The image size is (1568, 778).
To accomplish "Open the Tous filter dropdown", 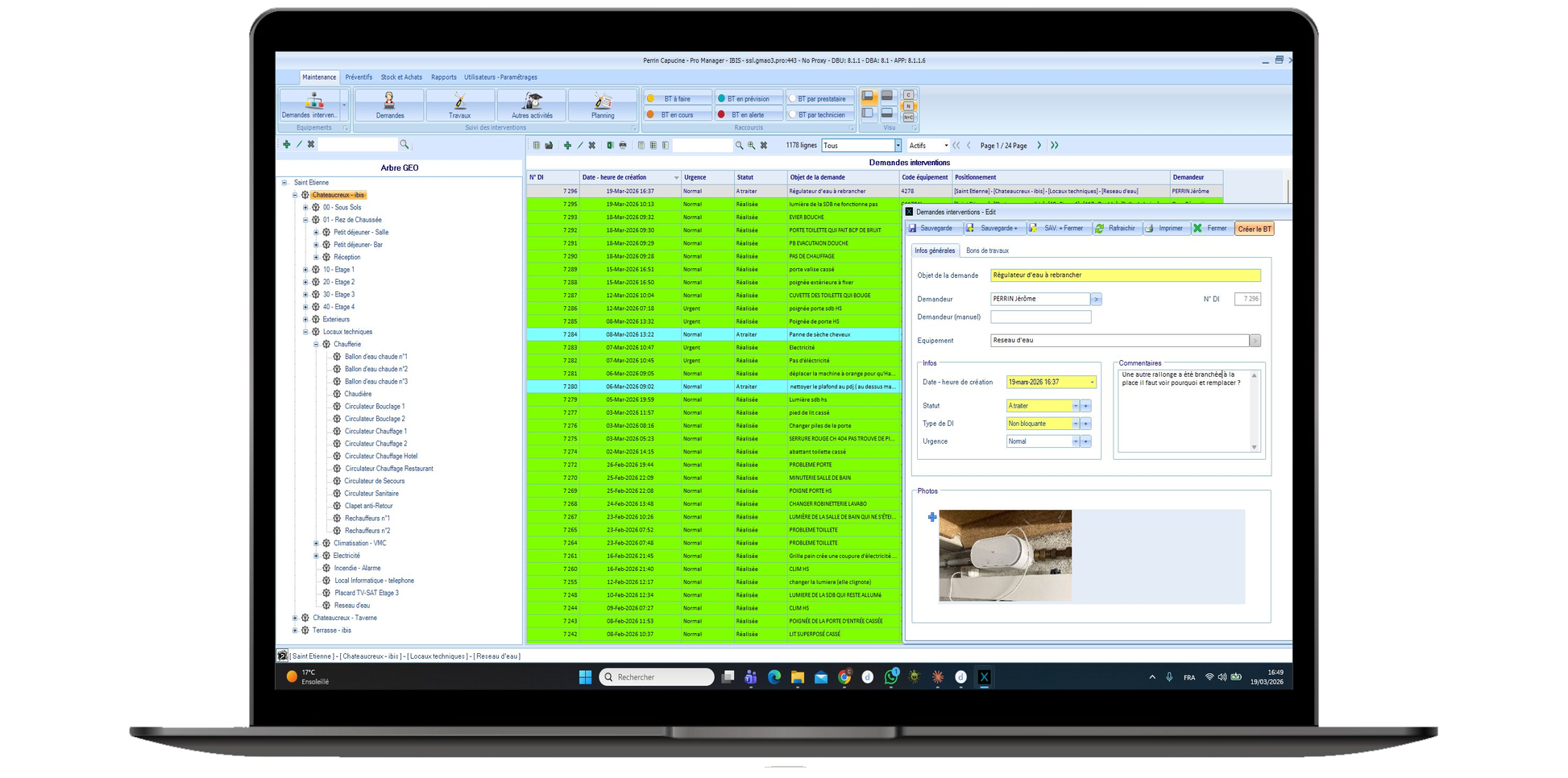I will [x=898, y=146].
